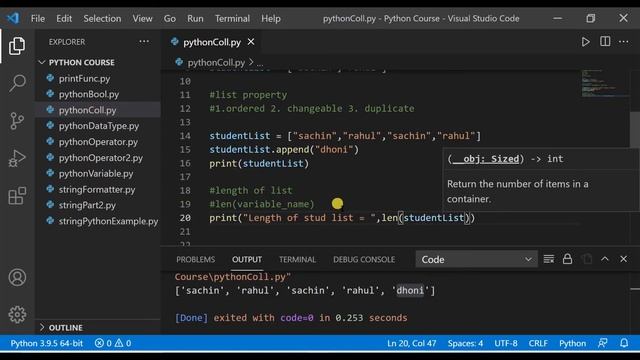Click the feedback icon in status bar

click(603, 343)
